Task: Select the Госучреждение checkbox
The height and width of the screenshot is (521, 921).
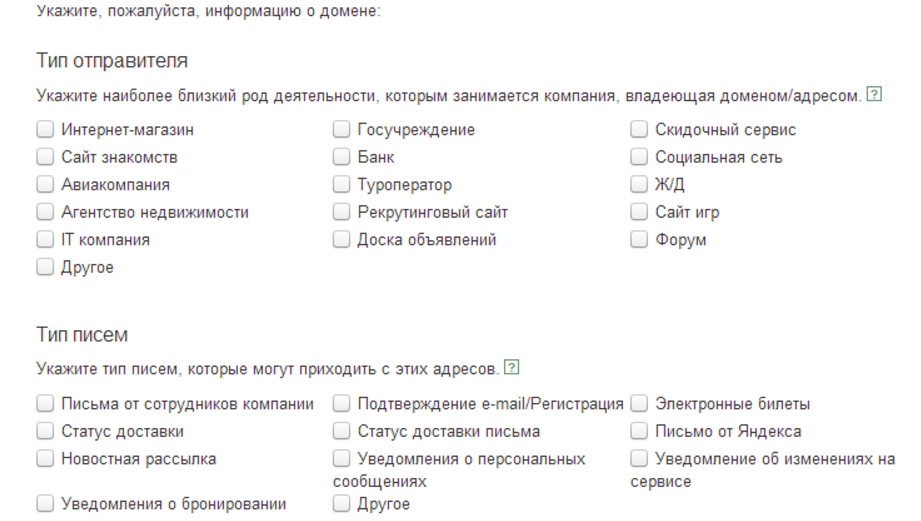Action: point(342,130)
